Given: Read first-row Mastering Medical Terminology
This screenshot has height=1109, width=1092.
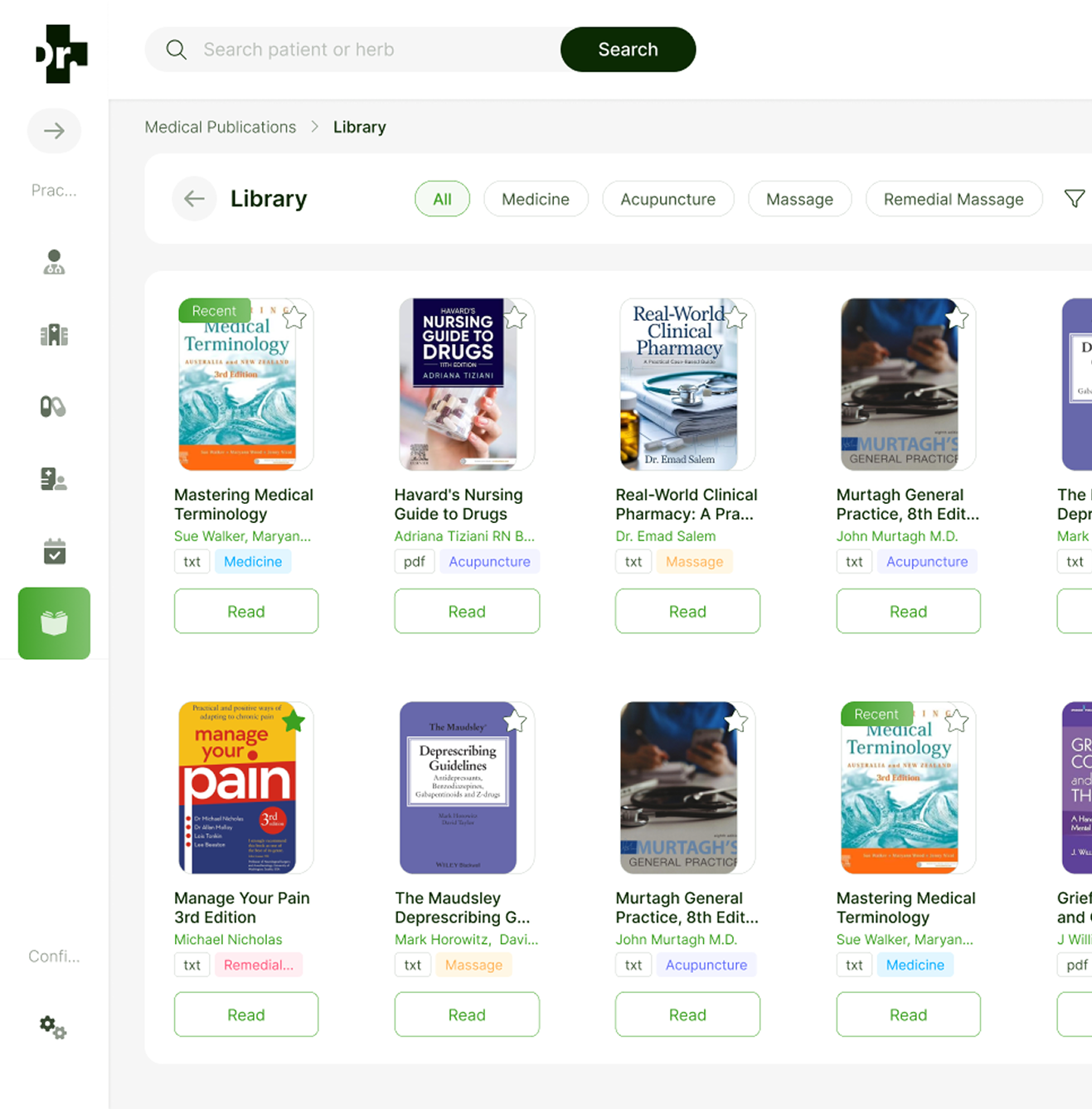Looking at the screenshot, I should 246,612.
